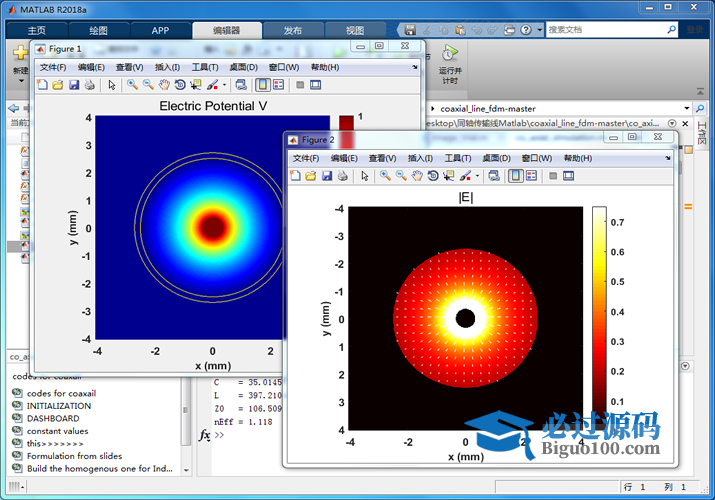
Task: Save figure icon in Figure 1 toolbar
Action: point(74,85)
